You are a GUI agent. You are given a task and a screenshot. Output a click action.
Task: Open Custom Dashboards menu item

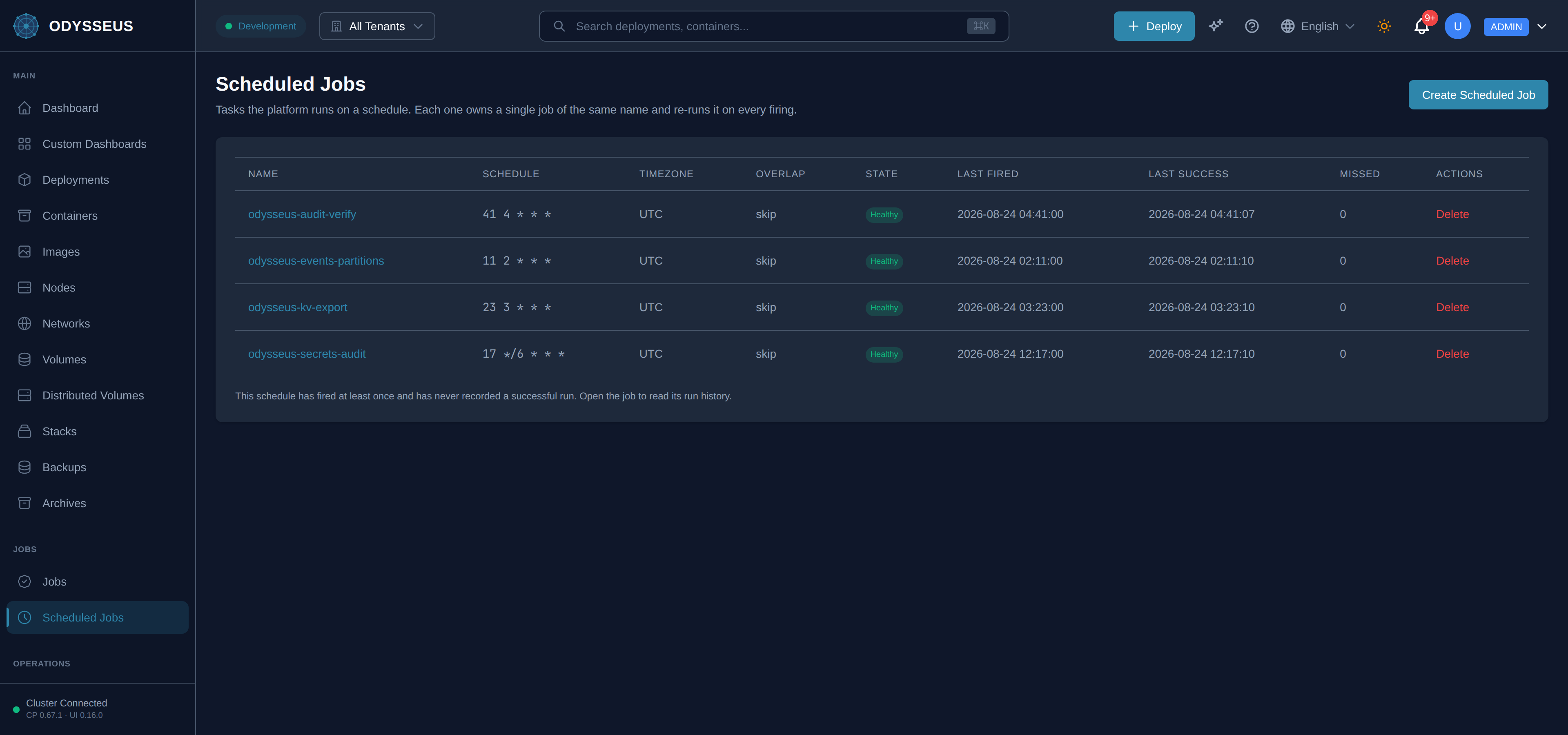pos(98,144)
